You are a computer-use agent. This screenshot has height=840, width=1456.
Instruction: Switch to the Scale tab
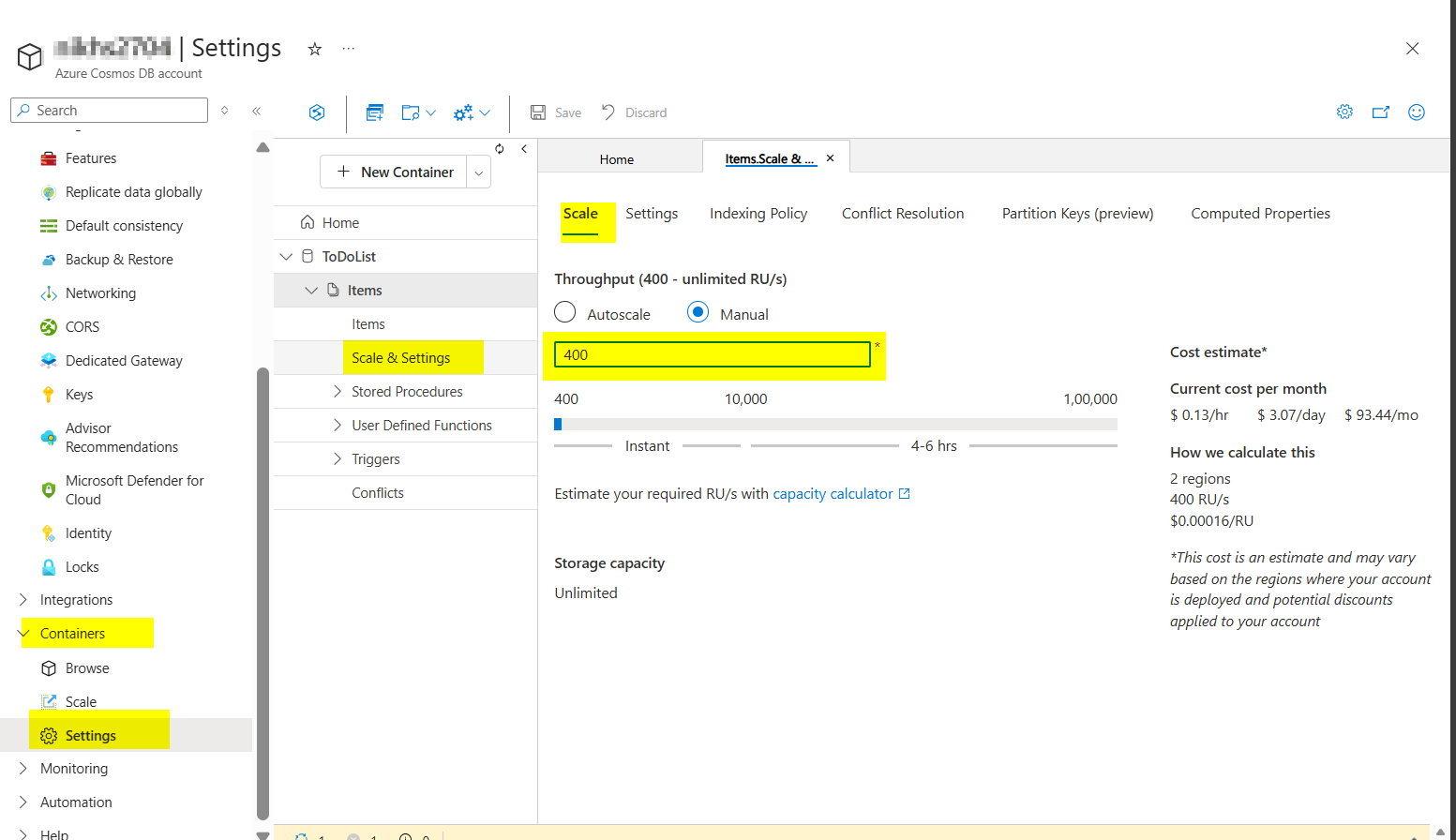coord(580,214)
